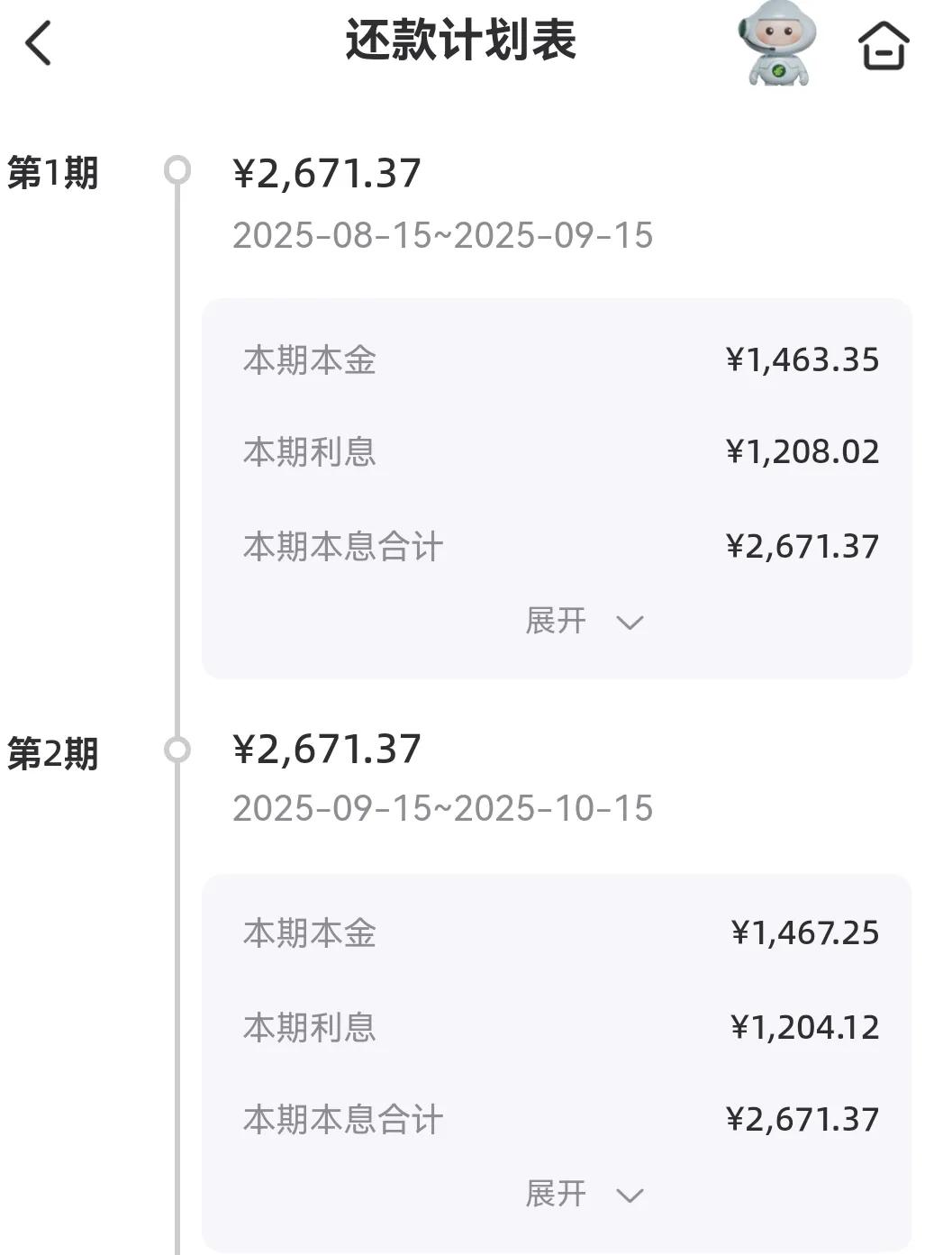Click the chevron beside second 展开
This screenshot has height=1255, width=952.
[x=630, y=1196]
